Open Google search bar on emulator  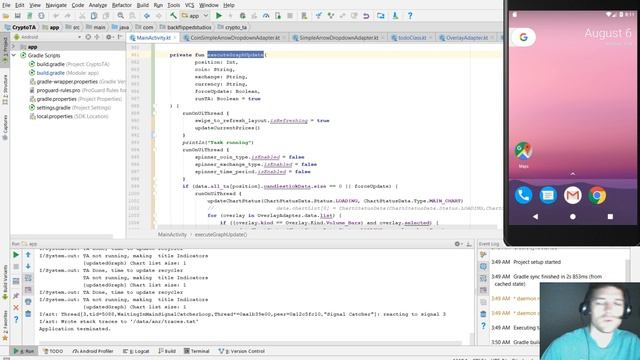click(x=523, y=37)
